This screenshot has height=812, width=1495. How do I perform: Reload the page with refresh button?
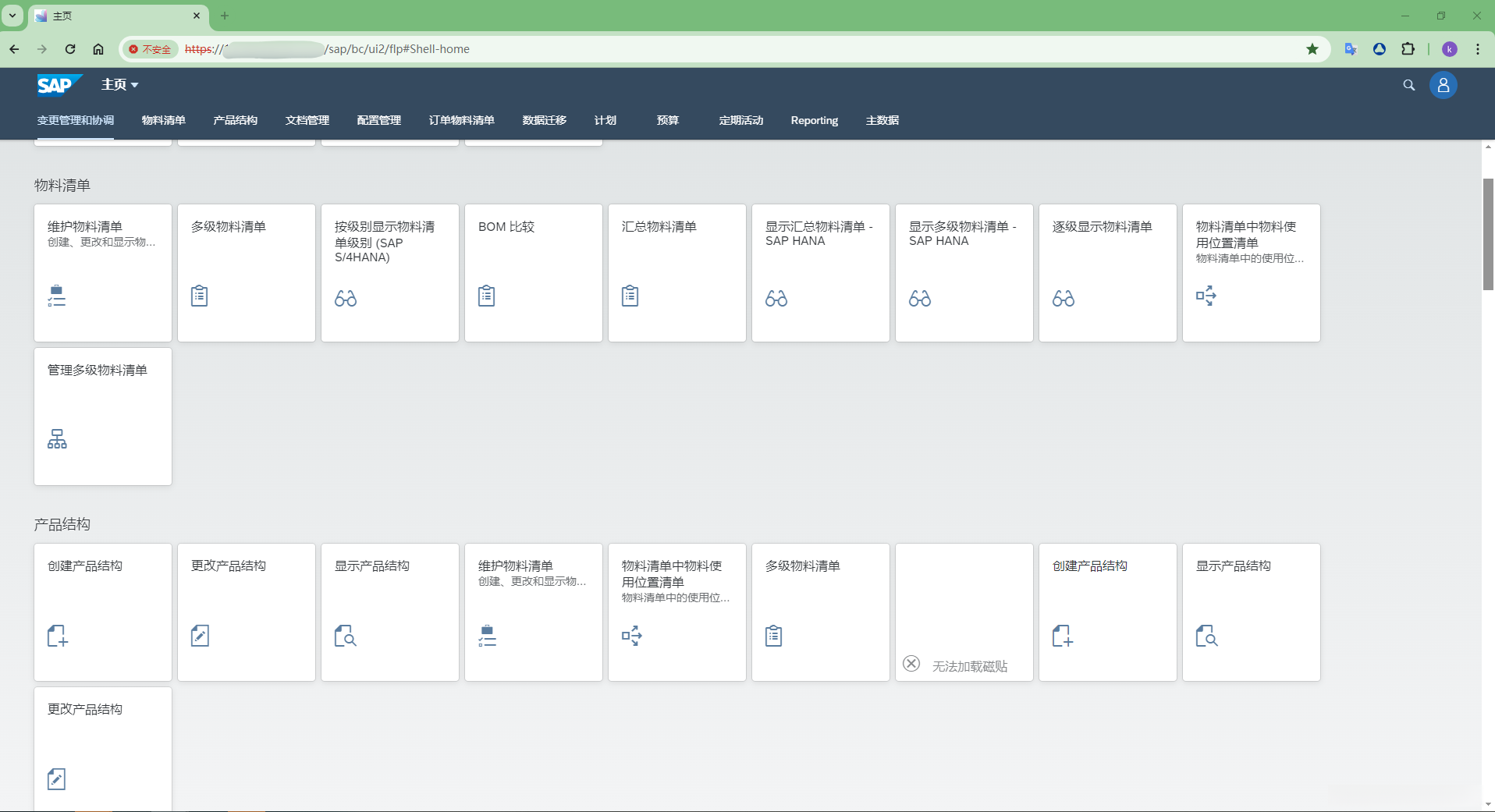click(70, 49)
